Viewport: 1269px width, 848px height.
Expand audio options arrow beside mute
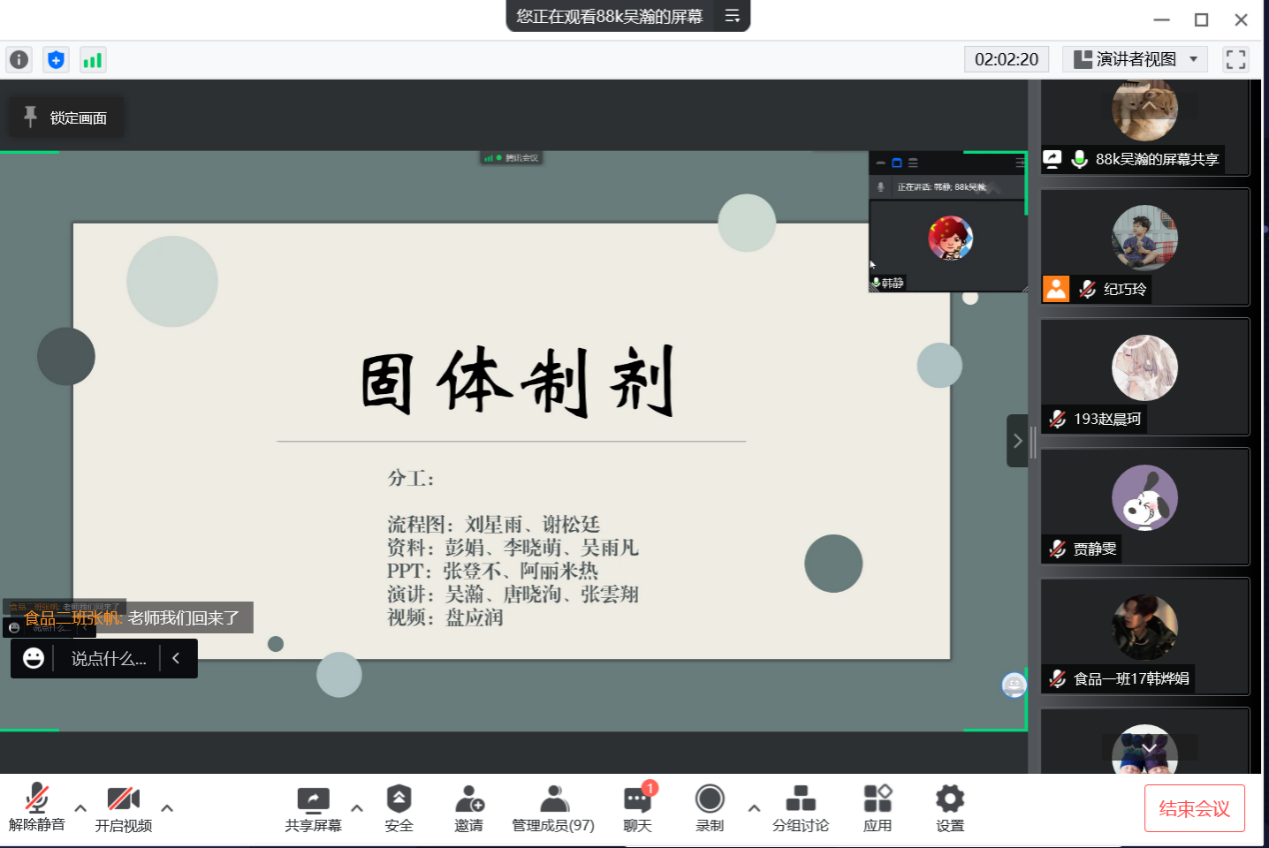(x=81, y=808)
